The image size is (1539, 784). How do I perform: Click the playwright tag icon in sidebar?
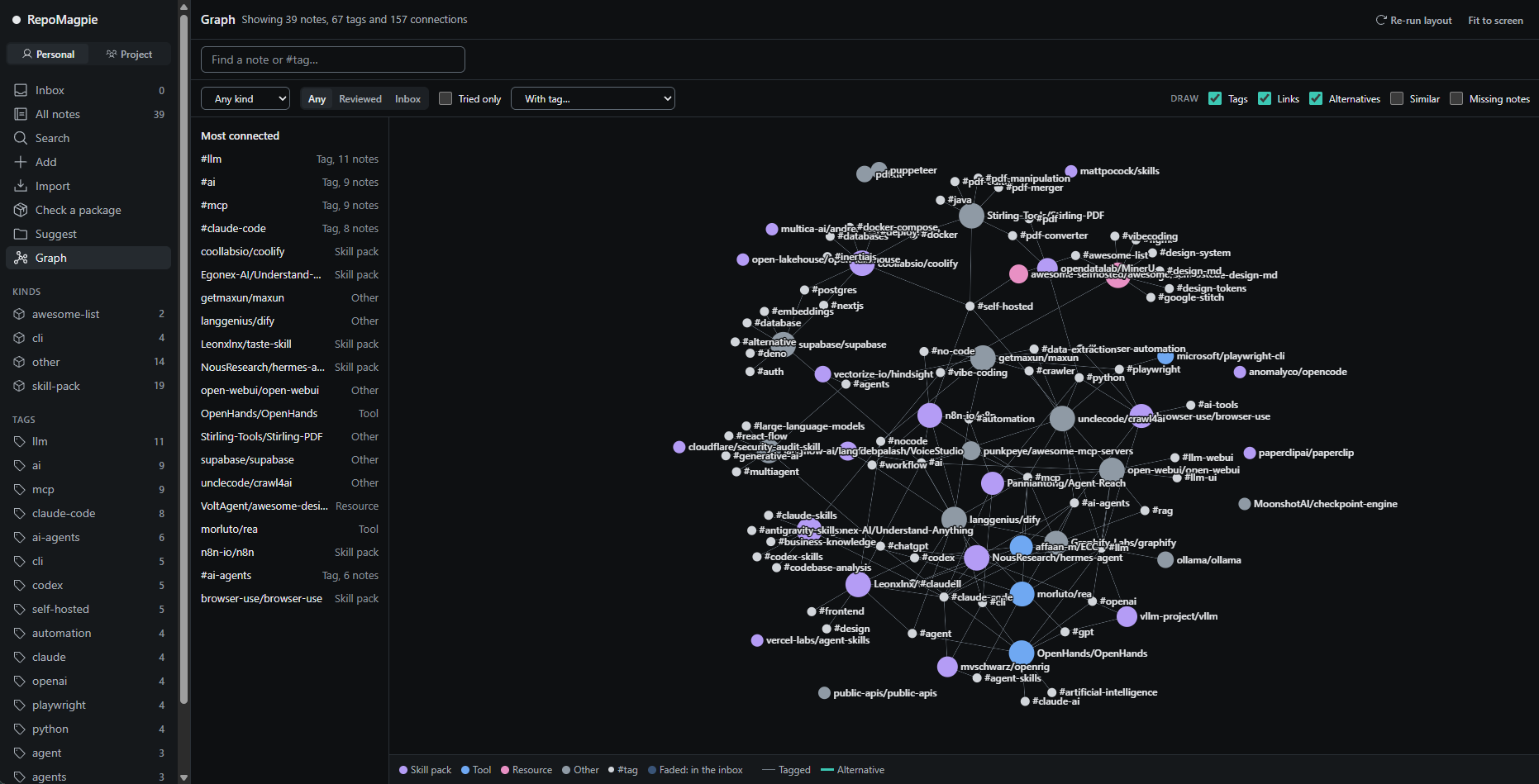click(19, 705)
